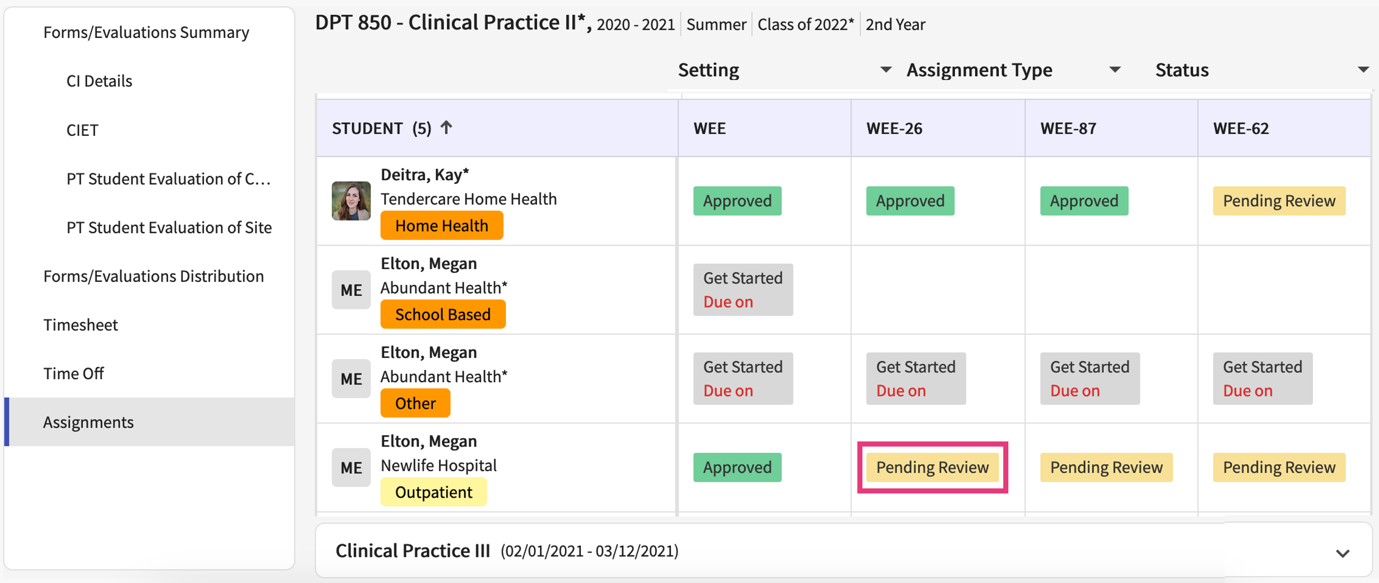This screenshot has width=1379, height=583.
Task: Open the Assignment Type filter dropdown
Action: (x=1114, y=70)
